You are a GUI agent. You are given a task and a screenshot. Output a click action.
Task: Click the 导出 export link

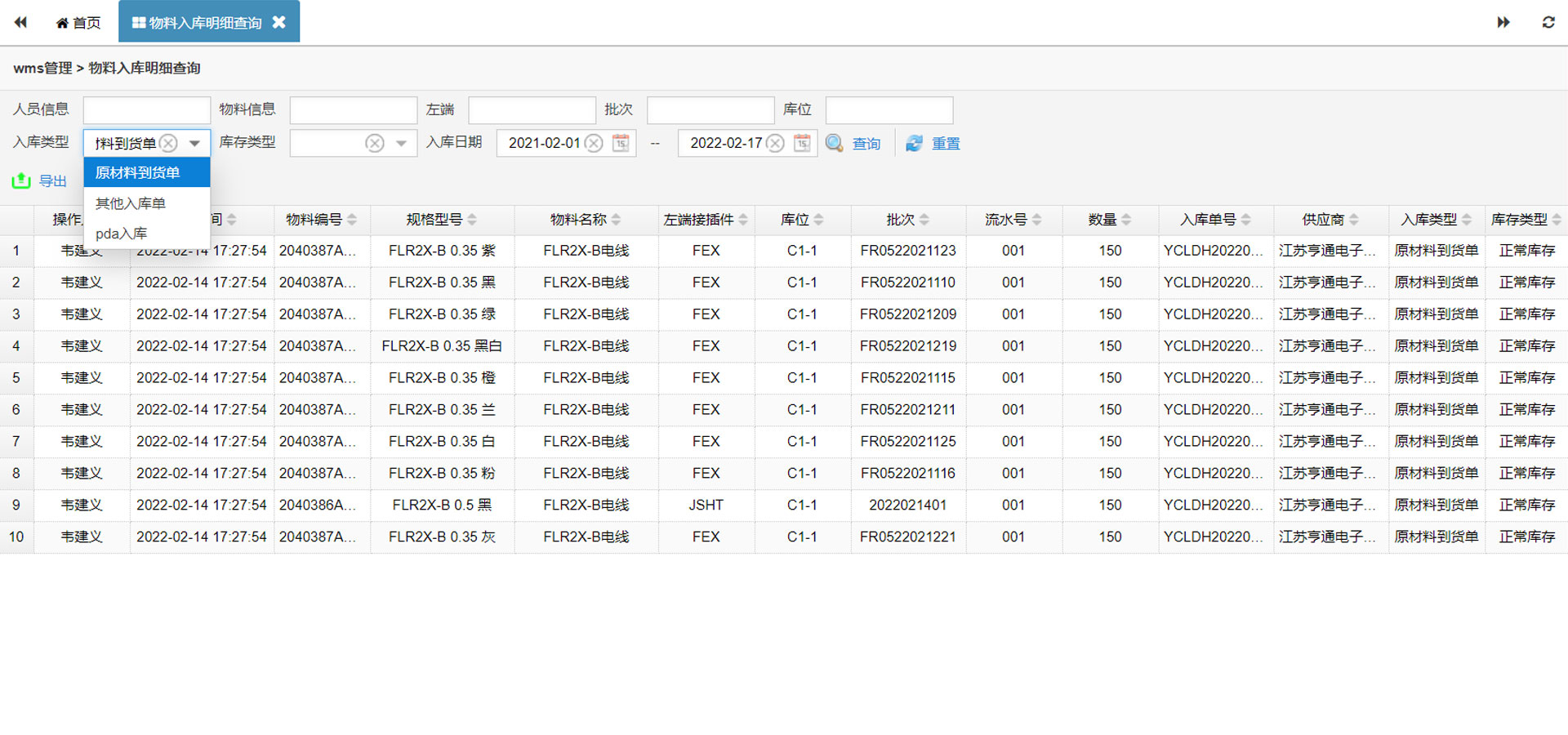53,181
